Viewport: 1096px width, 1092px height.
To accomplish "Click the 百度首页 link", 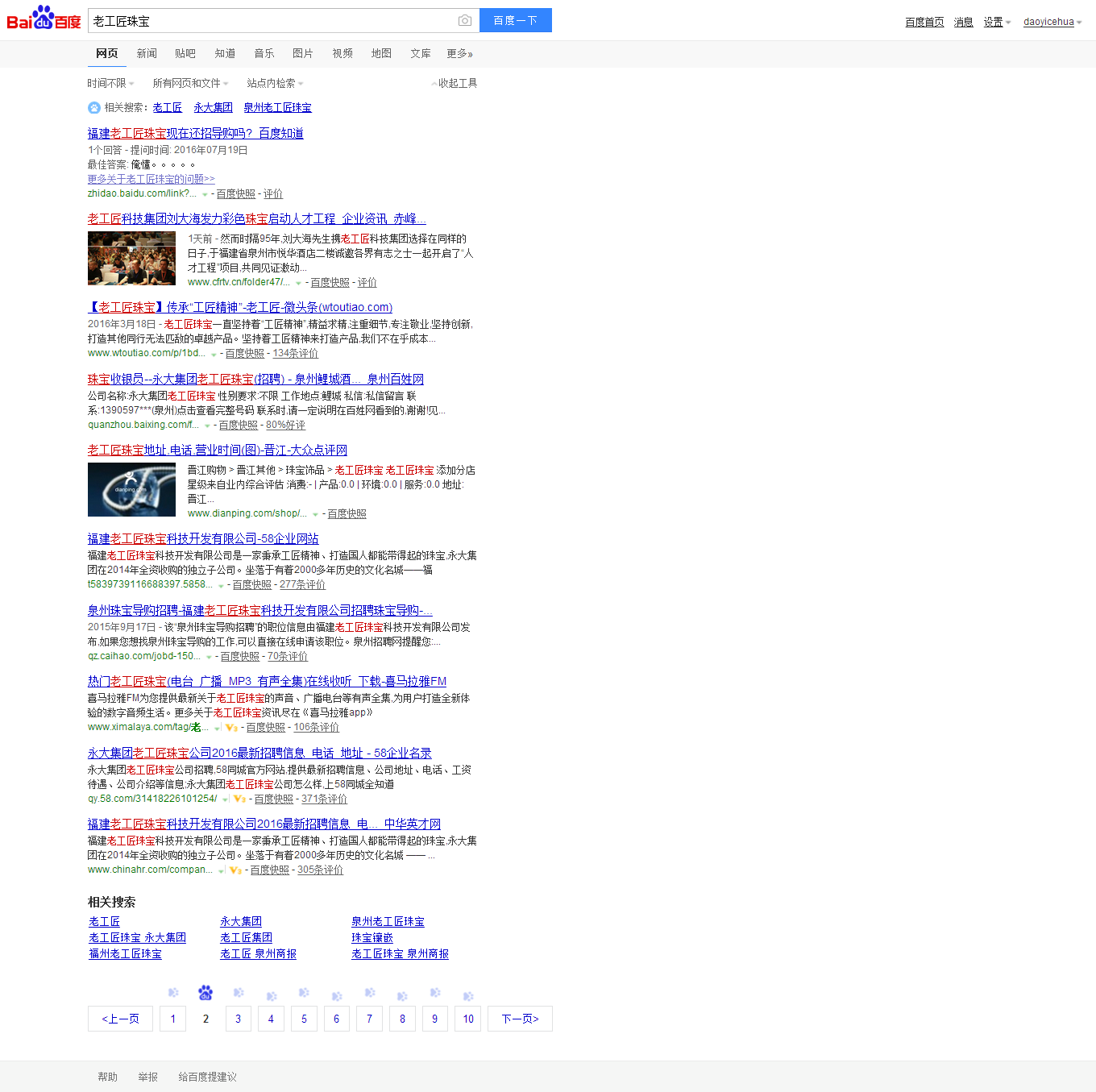I will point(924,23).
